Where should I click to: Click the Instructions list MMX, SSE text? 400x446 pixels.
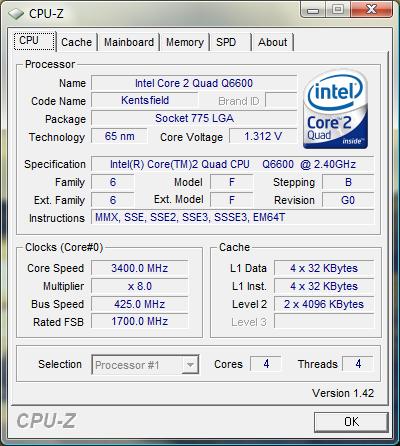190,218
